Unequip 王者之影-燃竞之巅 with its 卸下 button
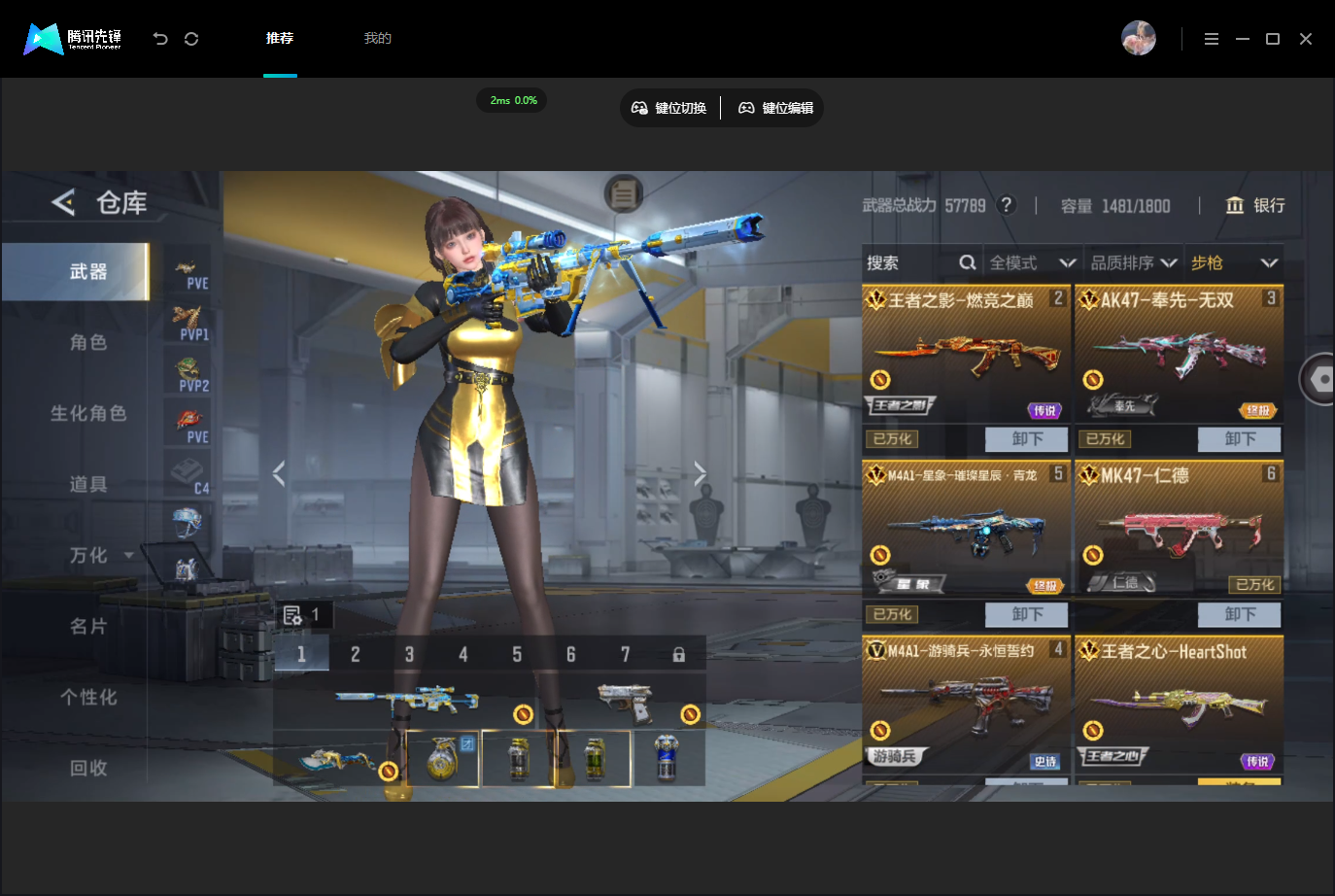This screenshot has width=1335, height=896. tap(1026, 439)
